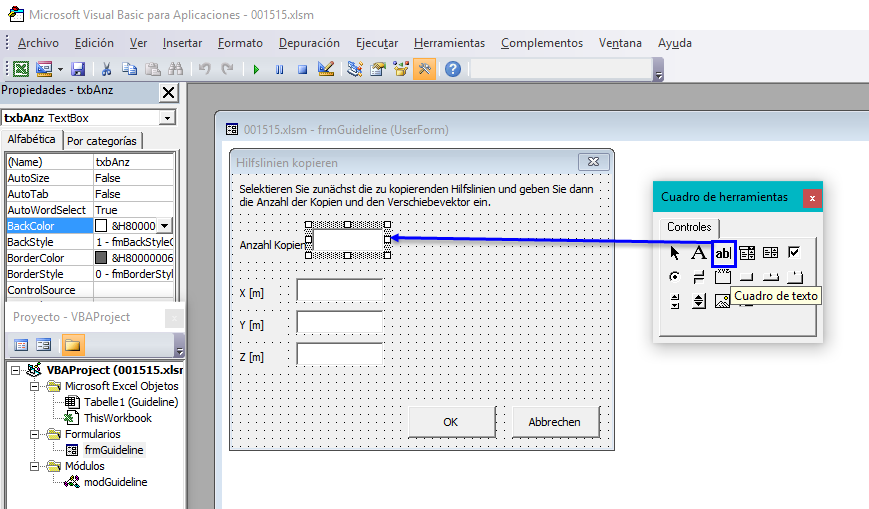The image size is (869, 509).
Task: Open the Depuración menu
Action: (x=309, y=43)
